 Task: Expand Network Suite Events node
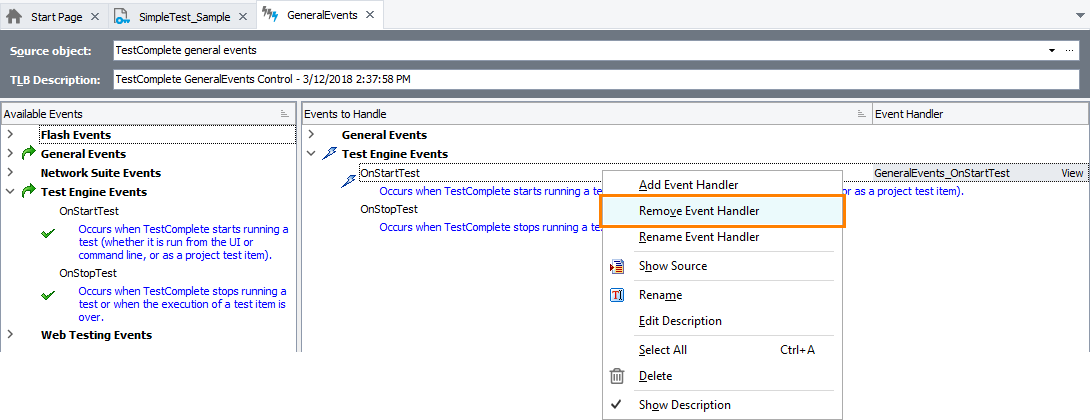pyautogui.click(x=10, y=172)
